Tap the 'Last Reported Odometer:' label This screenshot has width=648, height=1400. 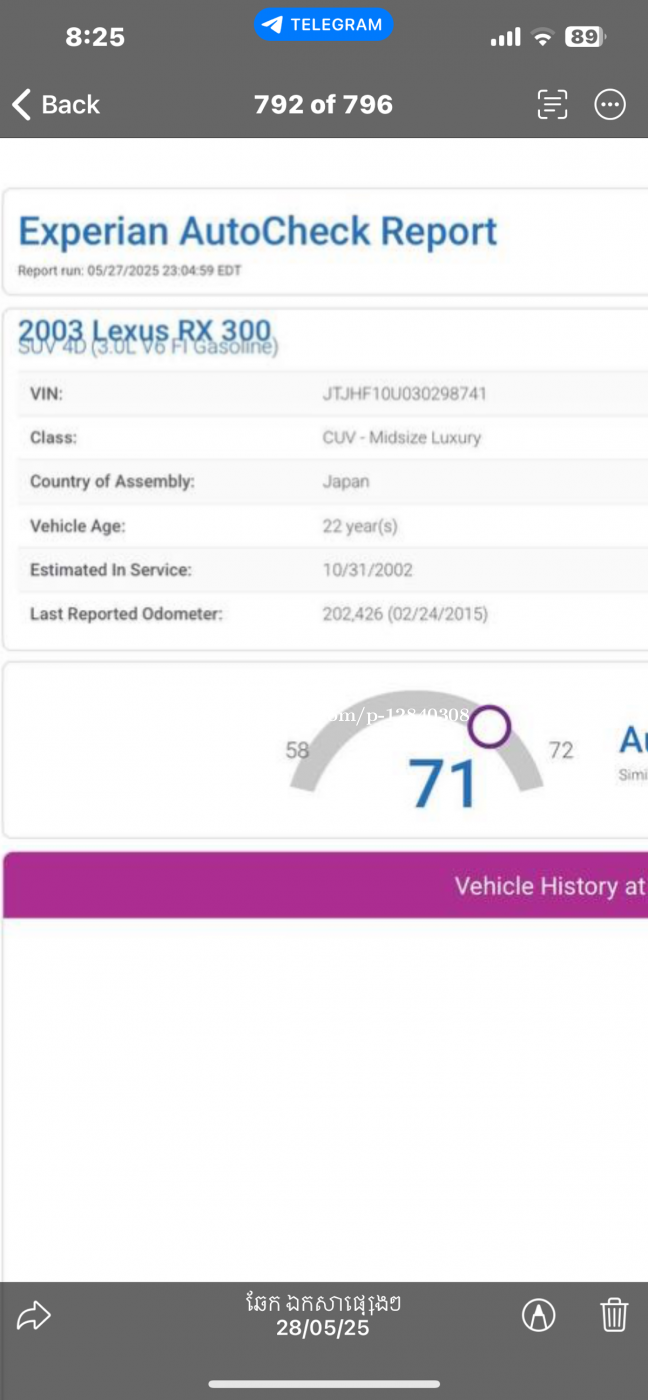click(126, 613)
